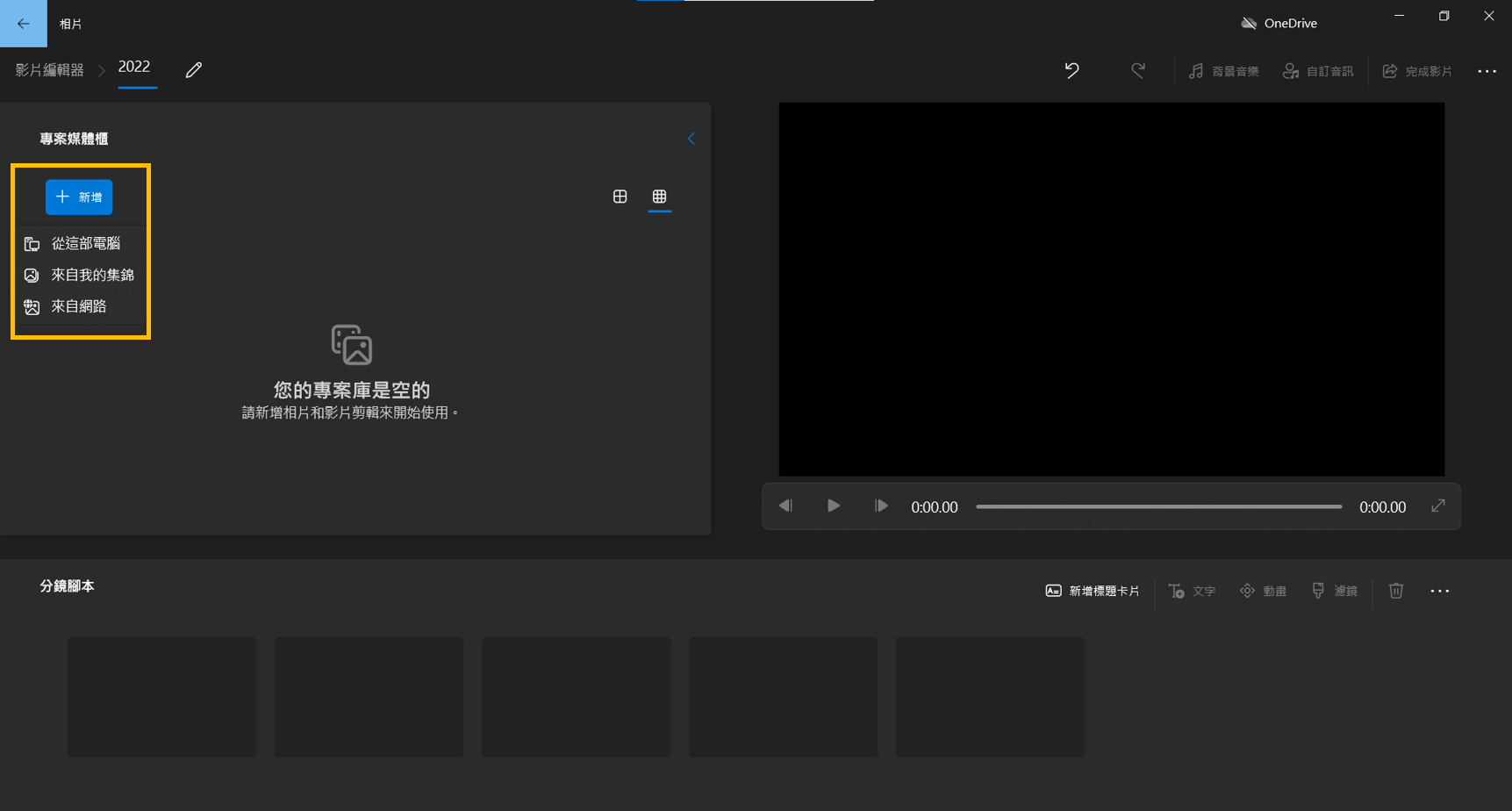Image resolution: width=1512 pixels, height=811 pixels.
Task: Click the empty library picture icon
Action: 352,345
